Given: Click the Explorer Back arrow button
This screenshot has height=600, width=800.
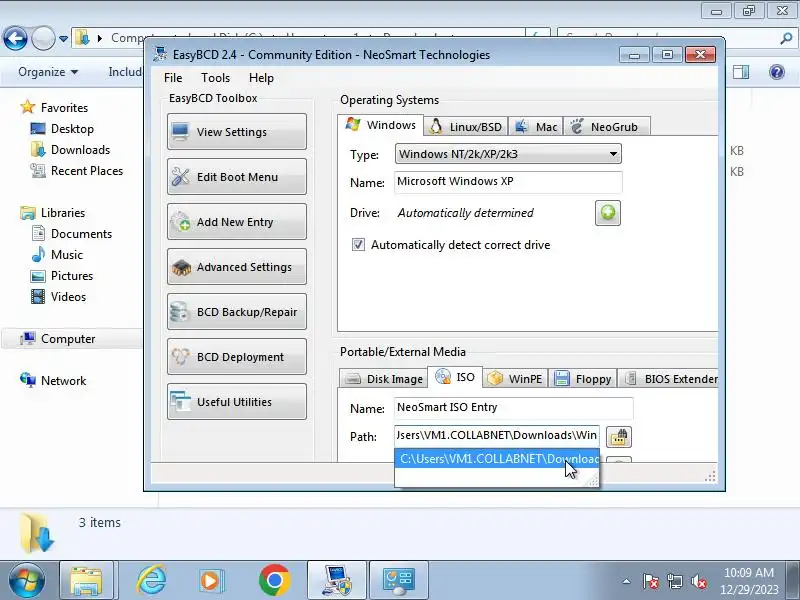Looking at the screenshot, I should (15, 38).
